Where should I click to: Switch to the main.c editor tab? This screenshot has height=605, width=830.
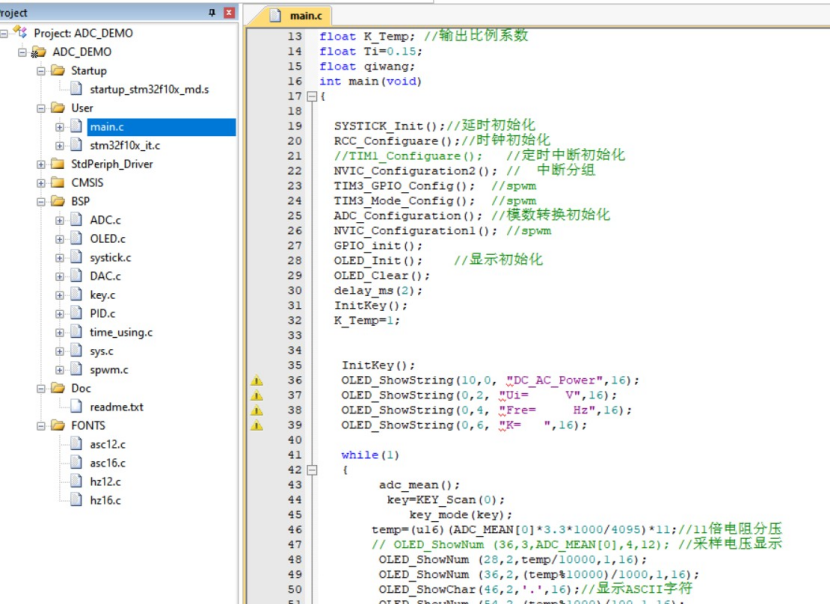pos(305,16)
